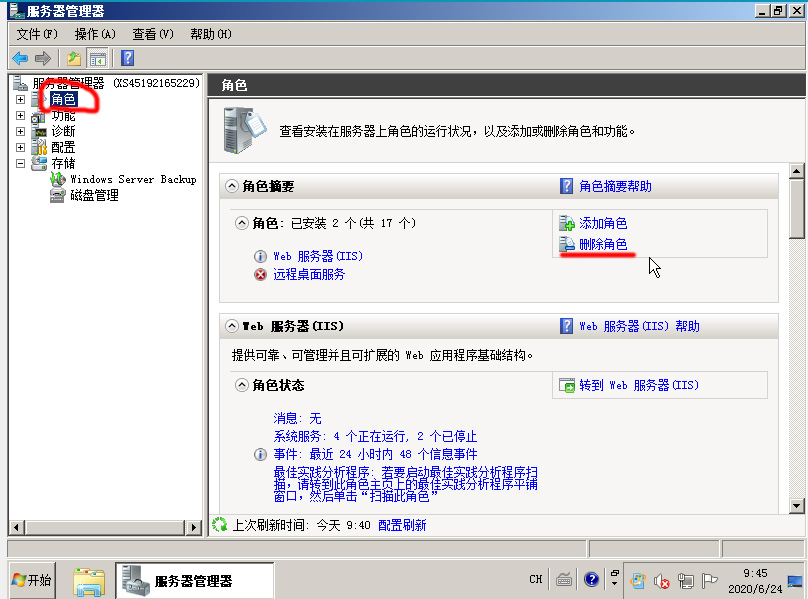Click the red error icon beside 远程桌面服务
Screen dimensions: 808x599
click(260, 275)
